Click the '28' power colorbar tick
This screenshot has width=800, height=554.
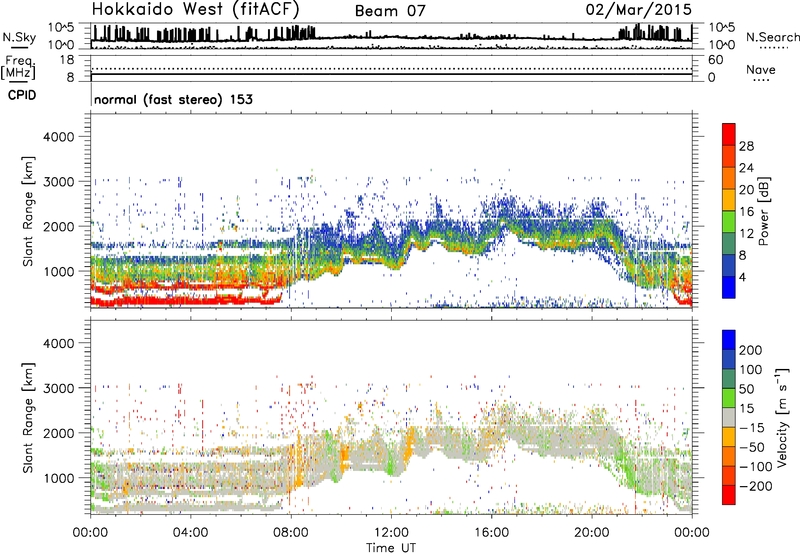pos(746,146)
